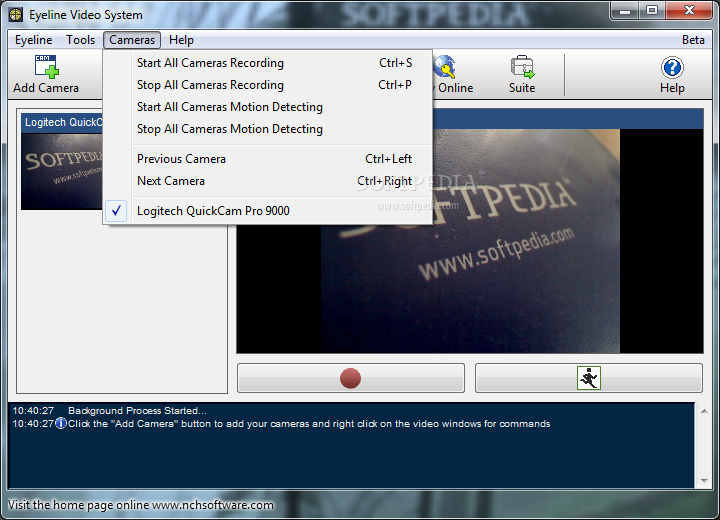Click log line about Add Camera button
This screenshot has height=520, width=720.
tap(309, 424)
